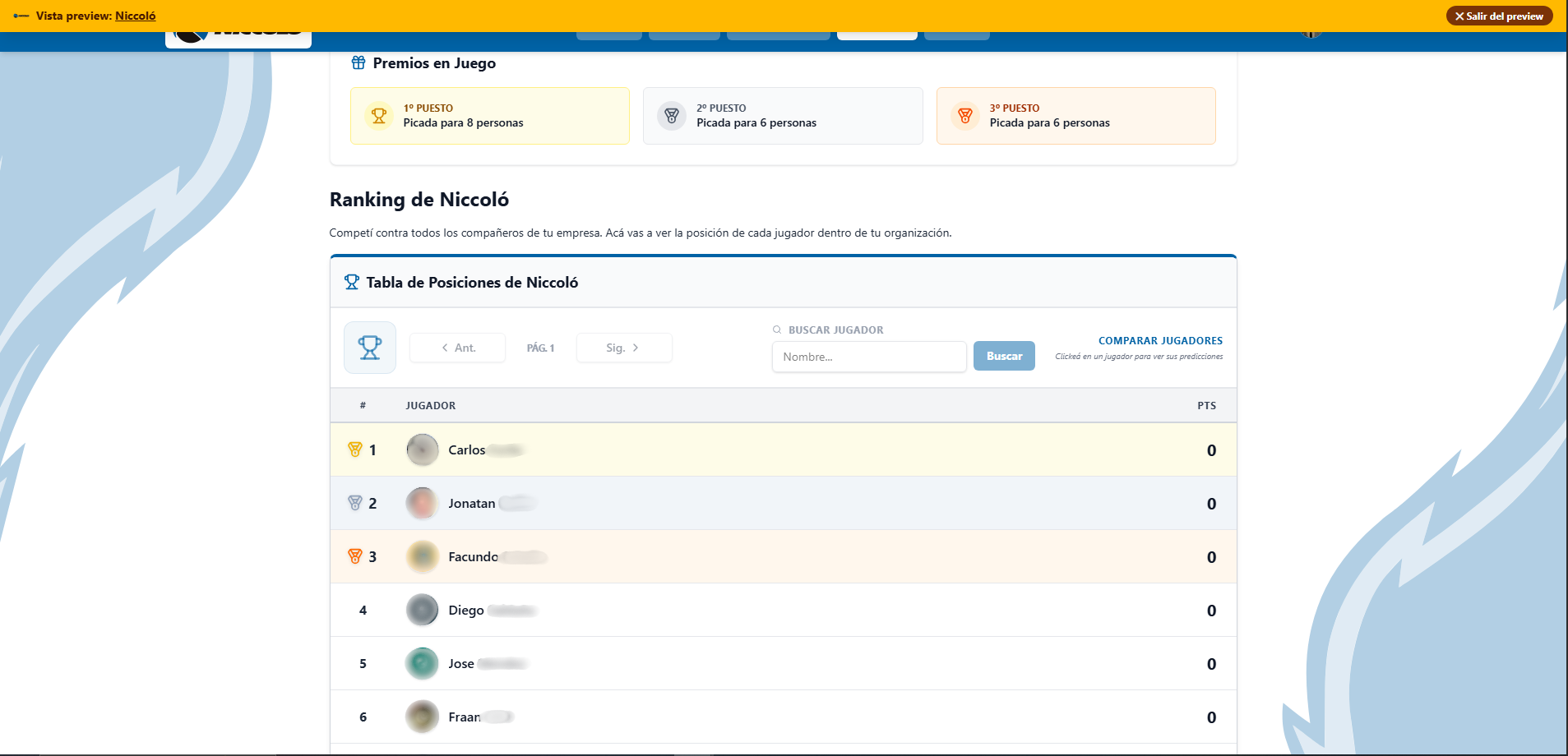Focus the Nombre search field

869,357
